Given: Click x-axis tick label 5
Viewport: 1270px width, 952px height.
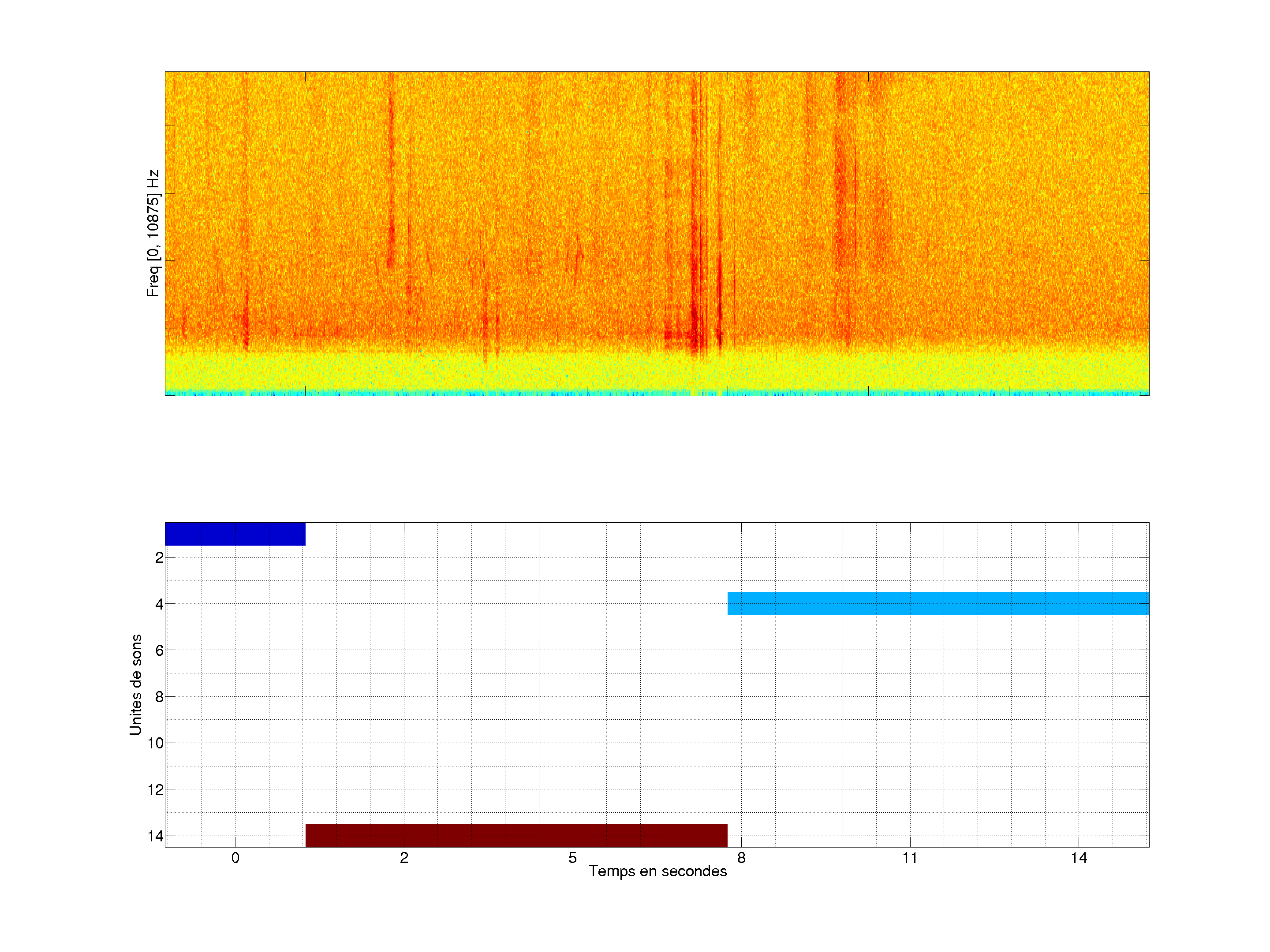Looking at the screenshot, I should (572, 858).
